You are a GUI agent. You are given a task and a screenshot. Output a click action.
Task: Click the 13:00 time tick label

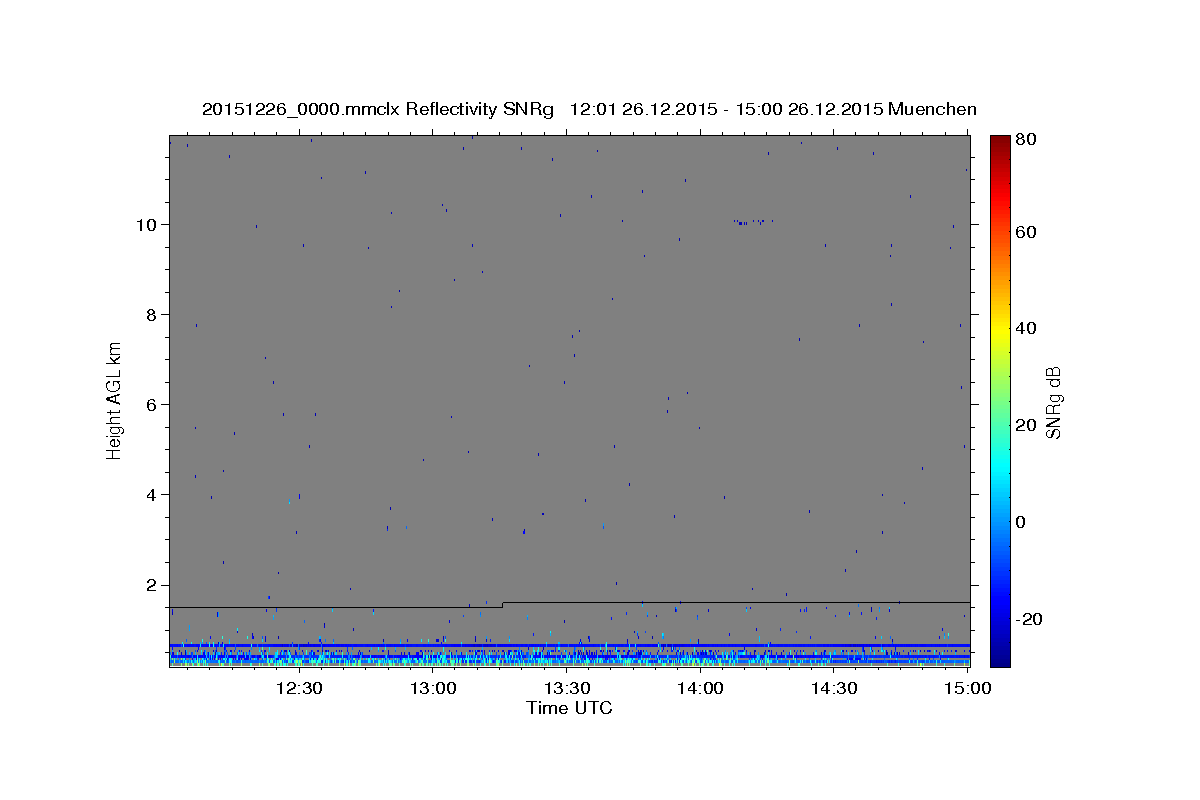[433, 688]
